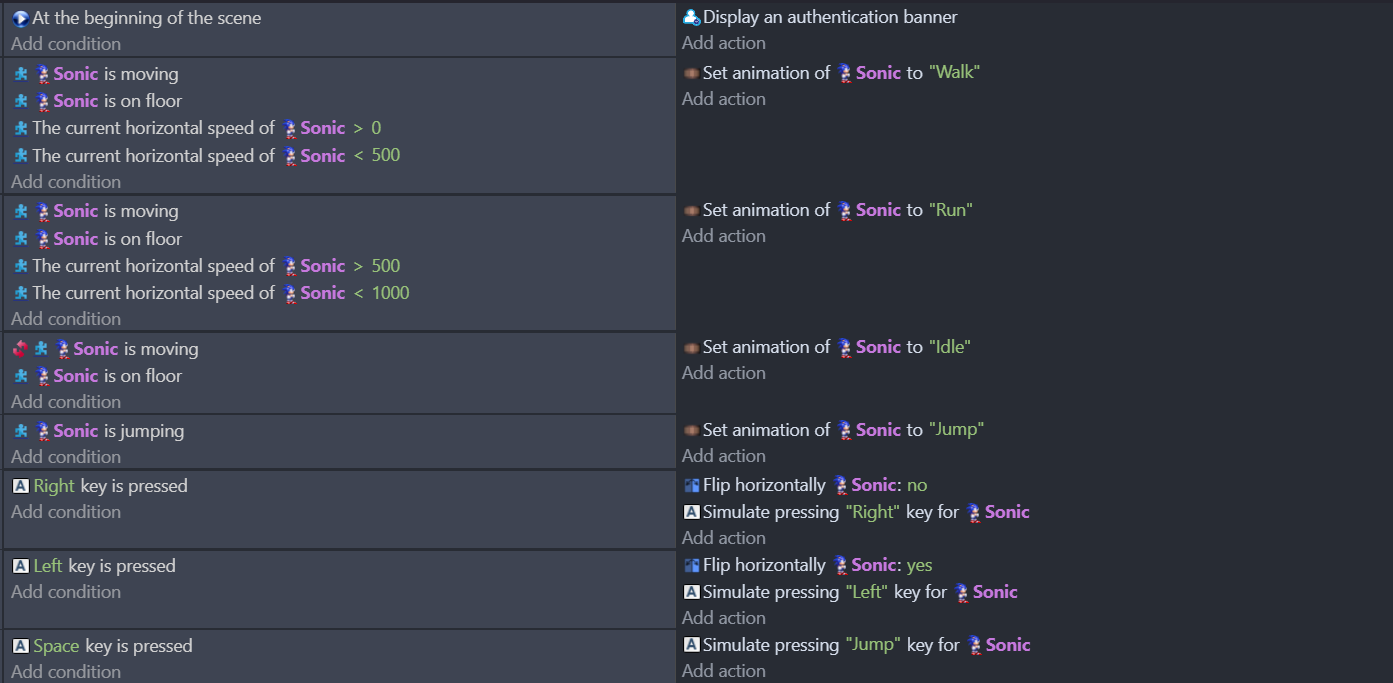Click the "Left" key name in the condition
1393x683 pixels.
tap(48, 566)
